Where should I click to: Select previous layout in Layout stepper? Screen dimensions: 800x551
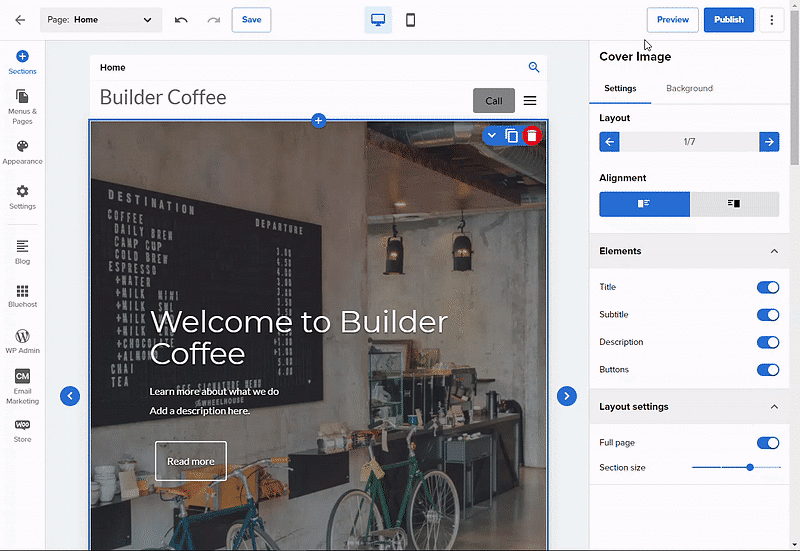click(x=609, y=142)
